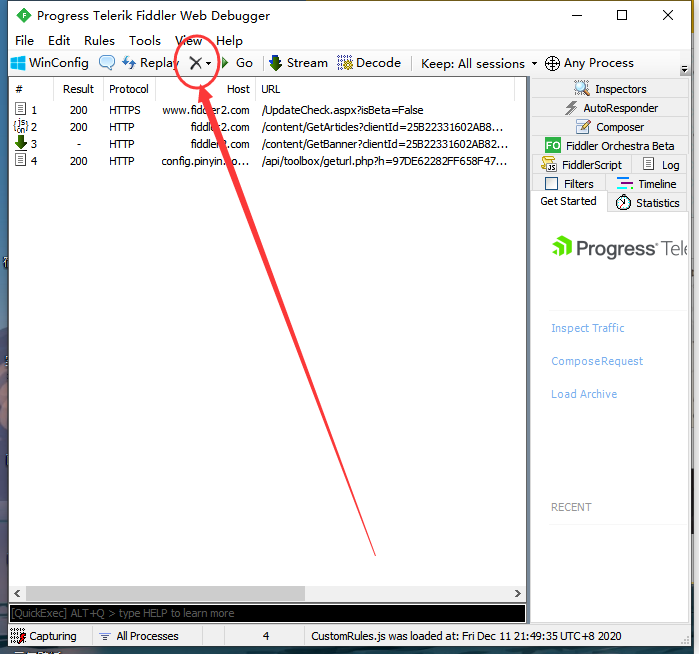Image resolution: width=699 pixels, height=654 pixels.
Task: Sort by the Protocol column header
Action: pyautogui.click(x=129, y=89)
